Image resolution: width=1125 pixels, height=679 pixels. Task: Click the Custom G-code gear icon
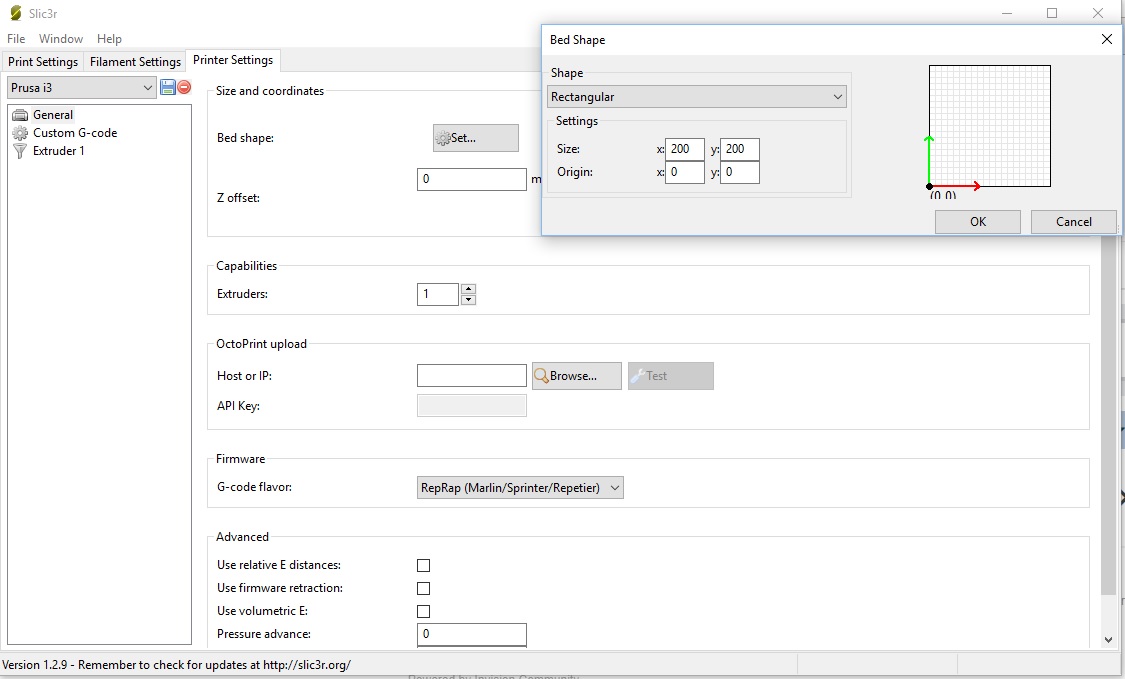coord(20,133)
